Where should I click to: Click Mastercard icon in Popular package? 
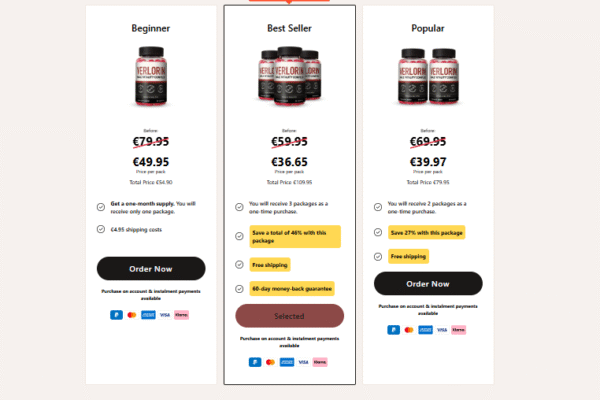coord(411,328)
